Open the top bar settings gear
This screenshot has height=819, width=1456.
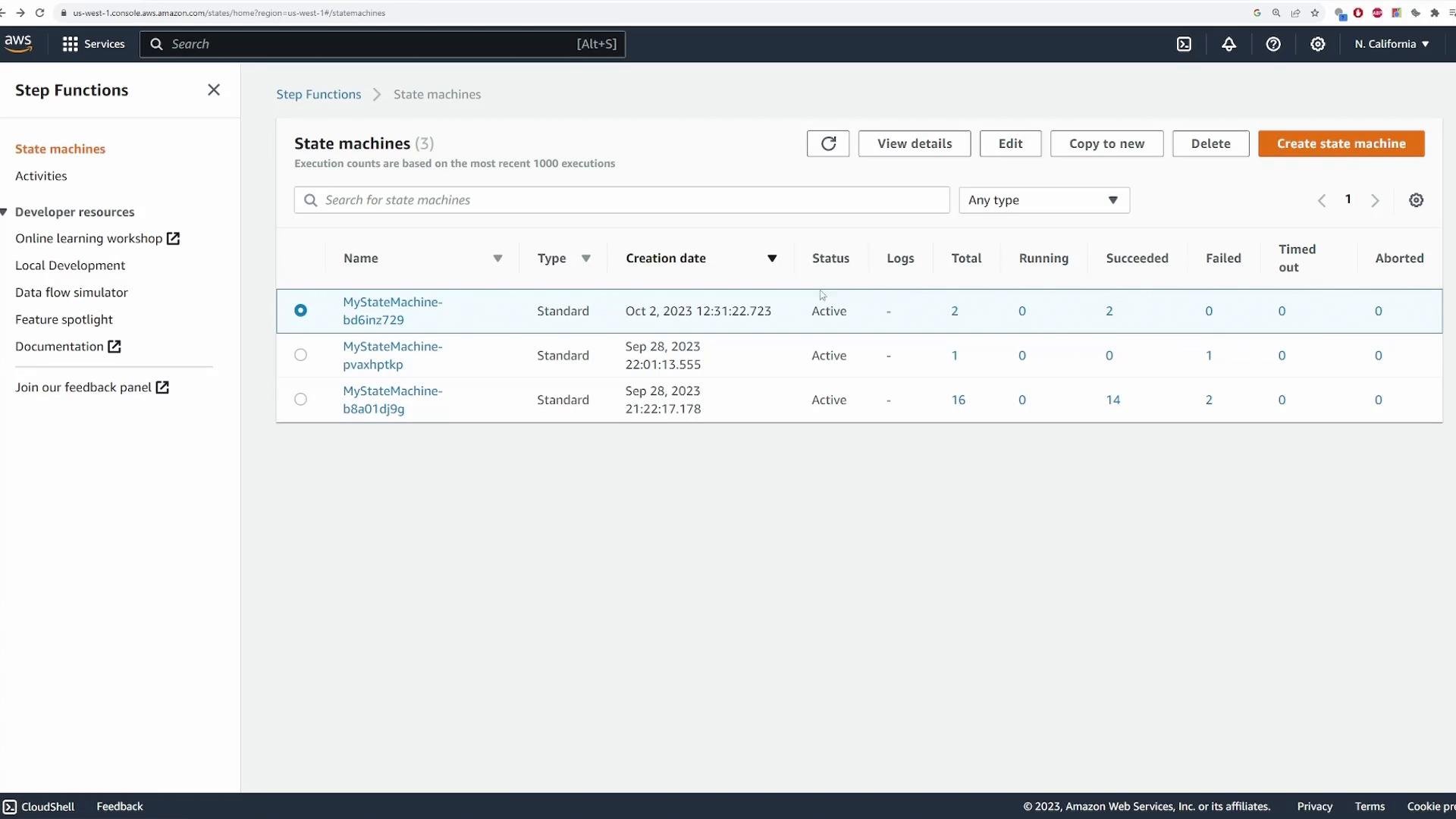click(1318, 44)
